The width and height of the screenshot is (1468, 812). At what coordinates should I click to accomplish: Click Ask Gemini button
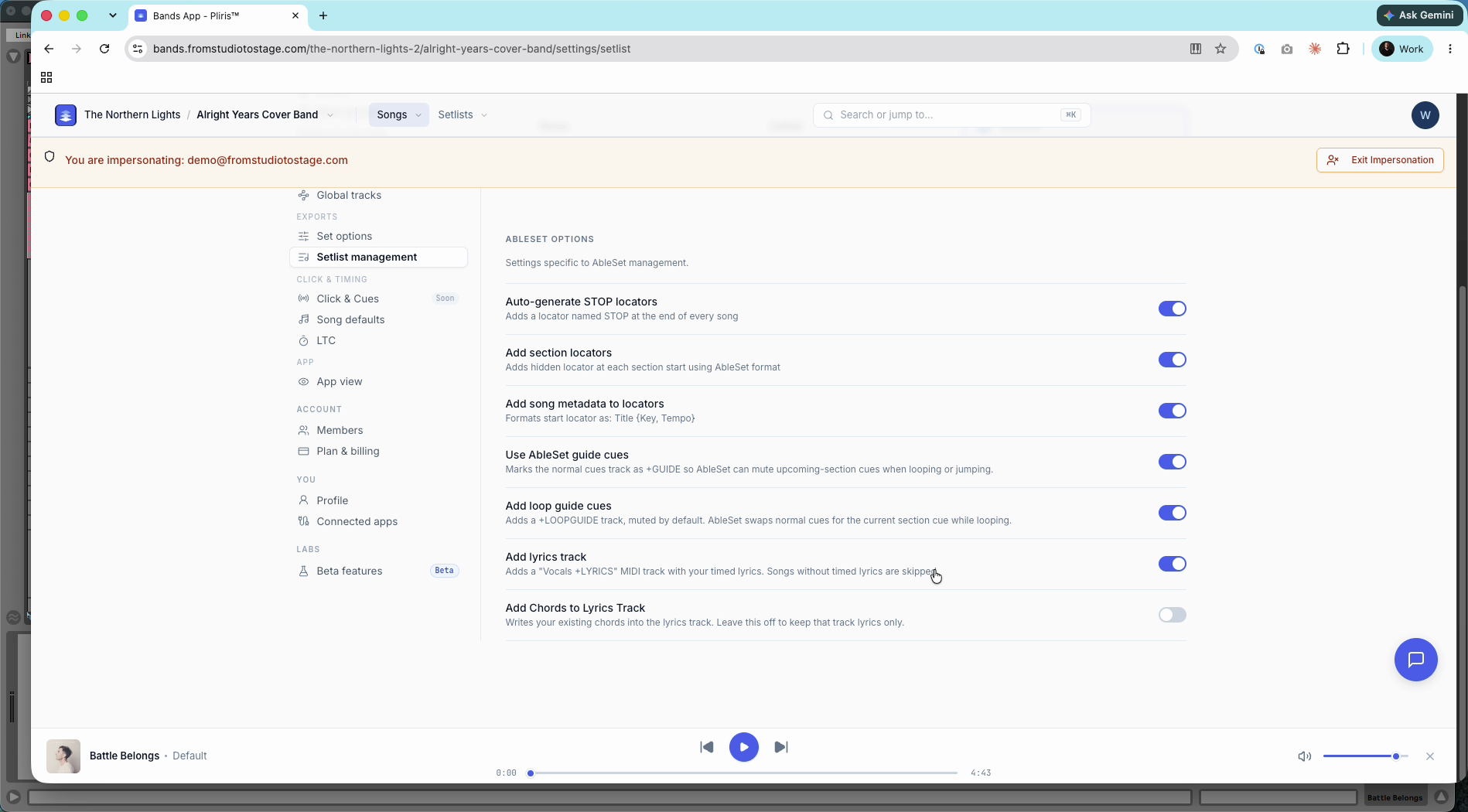pos(1419,15)
